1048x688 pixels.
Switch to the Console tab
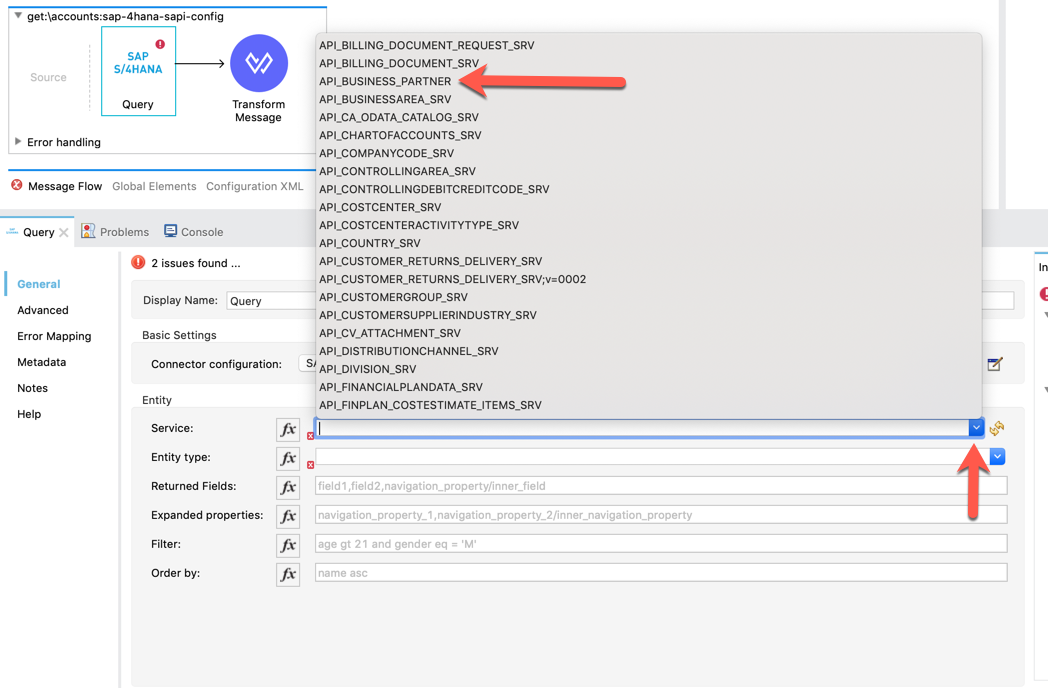[x=194, y=231]
